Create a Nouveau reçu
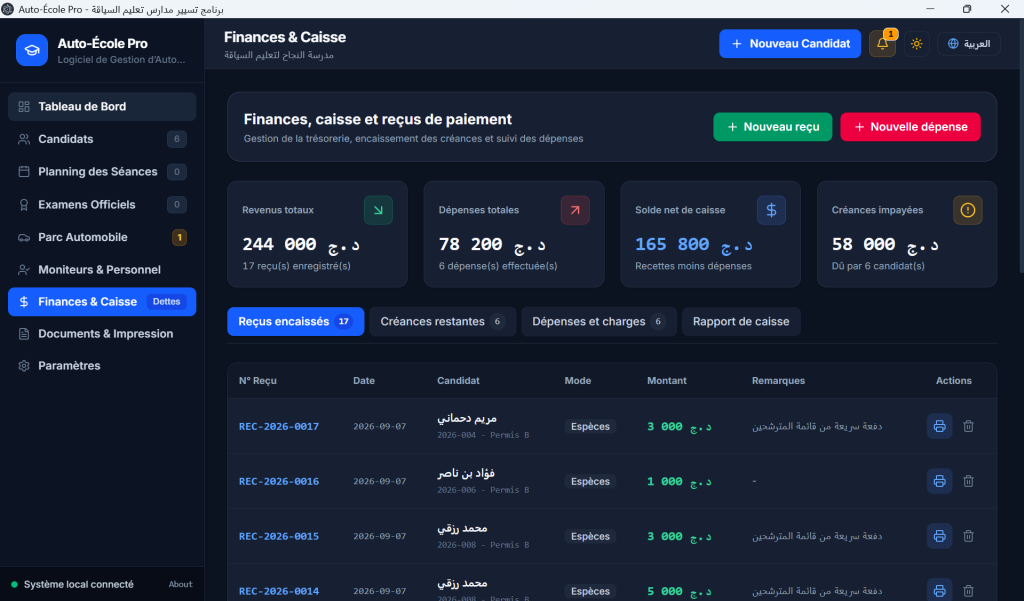 click(x=773, y=127)
